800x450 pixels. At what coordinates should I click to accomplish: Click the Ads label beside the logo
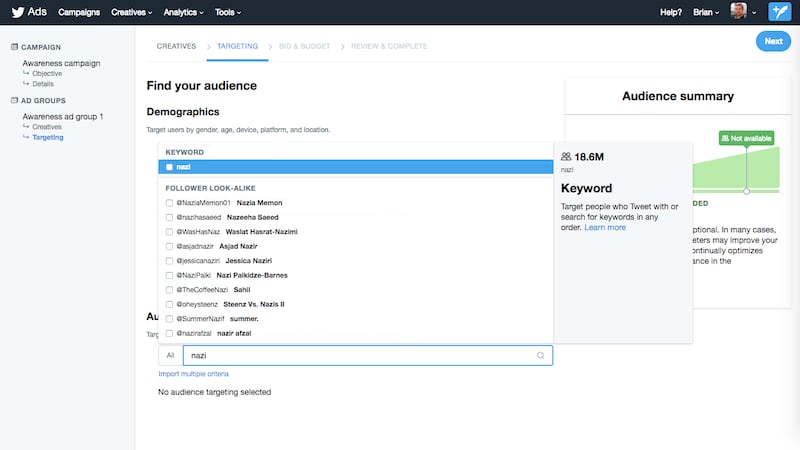coord(37,12)
